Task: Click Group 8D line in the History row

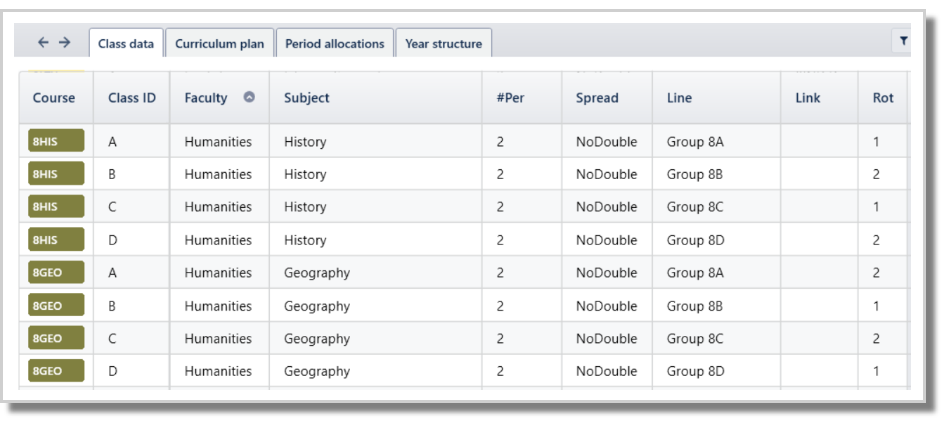Action: coord(695,241)
